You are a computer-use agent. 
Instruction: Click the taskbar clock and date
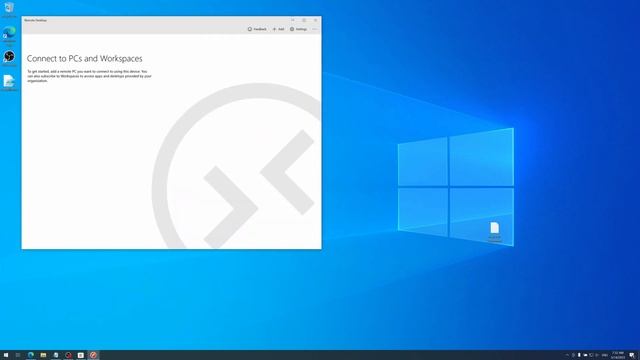[618, 355]
